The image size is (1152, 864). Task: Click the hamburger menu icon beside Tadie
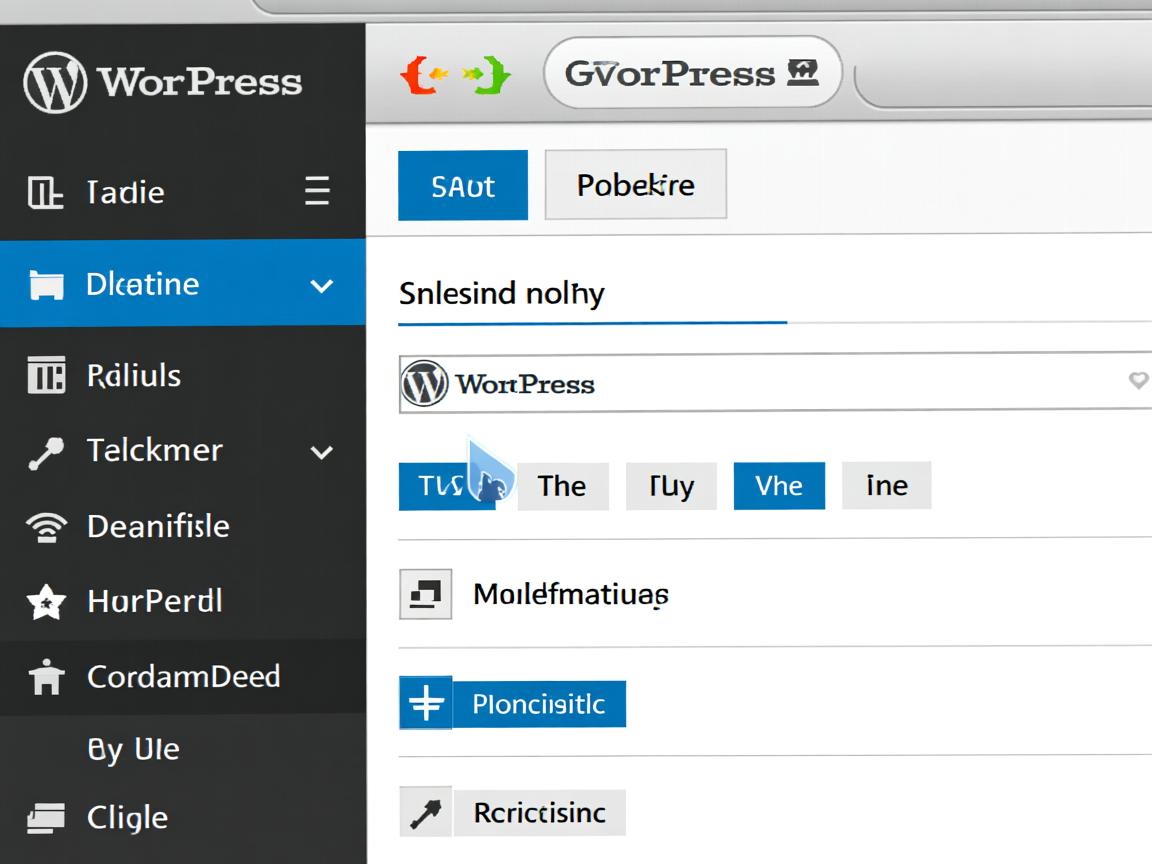click(317, 190)
